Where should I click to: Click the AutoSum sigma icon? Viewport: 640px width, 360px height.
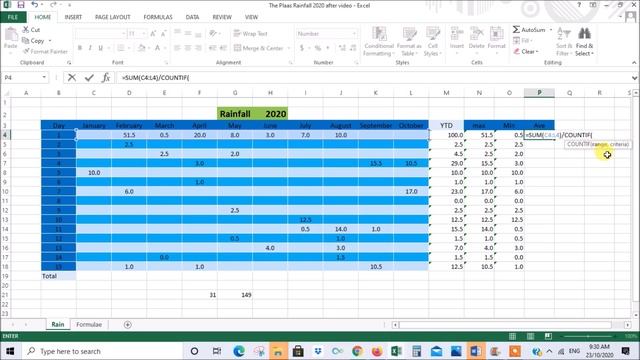click(x=516, y=30)
